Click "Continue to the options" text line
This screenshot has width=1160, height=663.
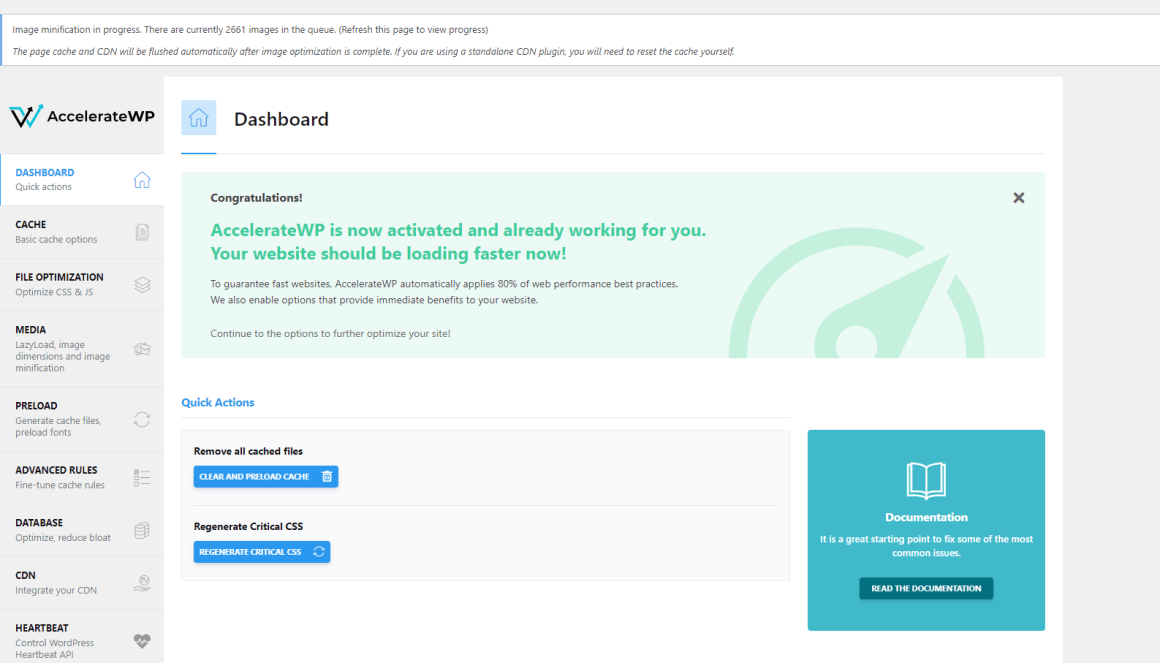(330, 334)
